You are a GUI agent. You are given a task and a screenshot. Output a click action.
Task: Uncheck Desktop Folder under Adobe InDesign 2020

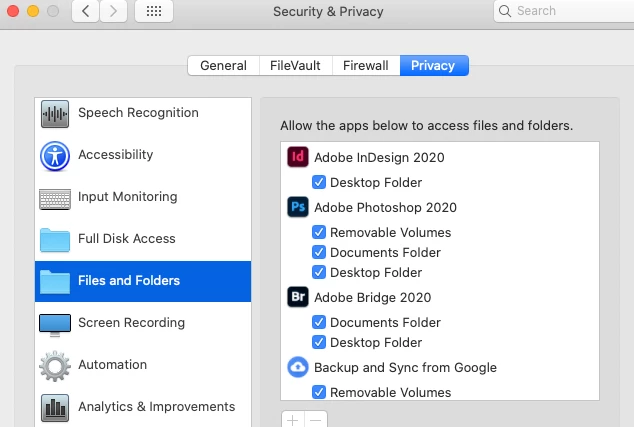coord(319,182)
